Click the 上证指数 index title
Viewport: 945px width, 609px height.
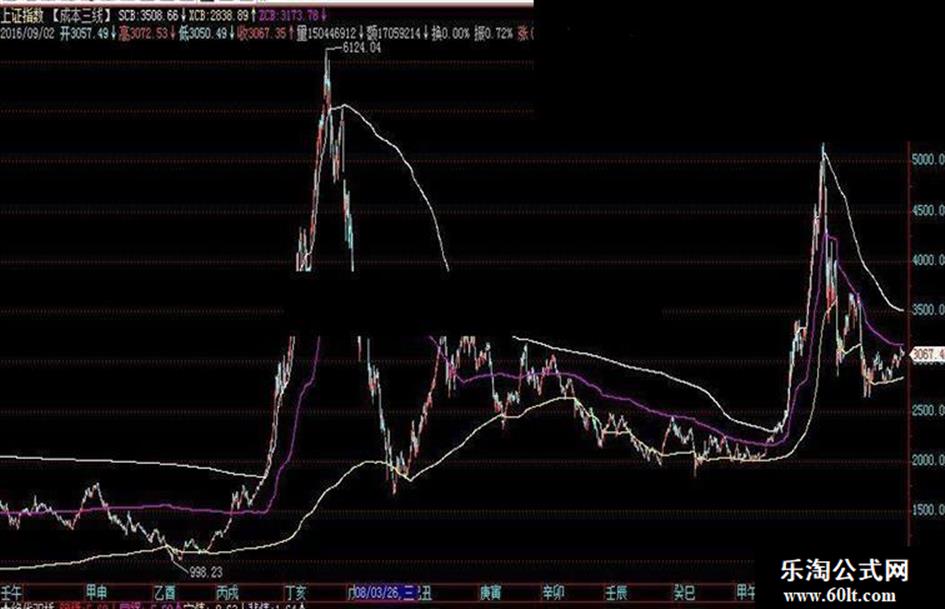point(24,16)
